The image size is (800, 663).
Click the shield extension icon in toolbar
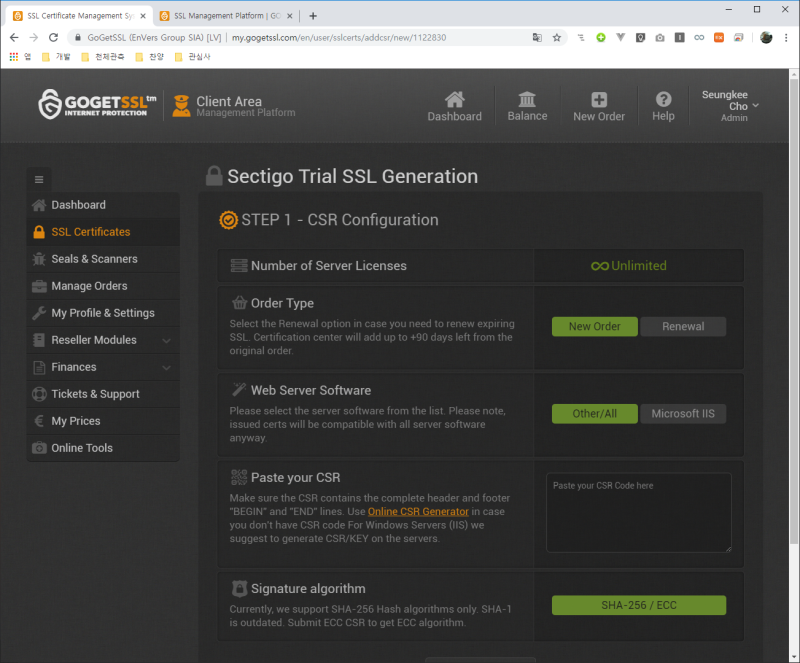pyautogui.click(x=640, y=37)
